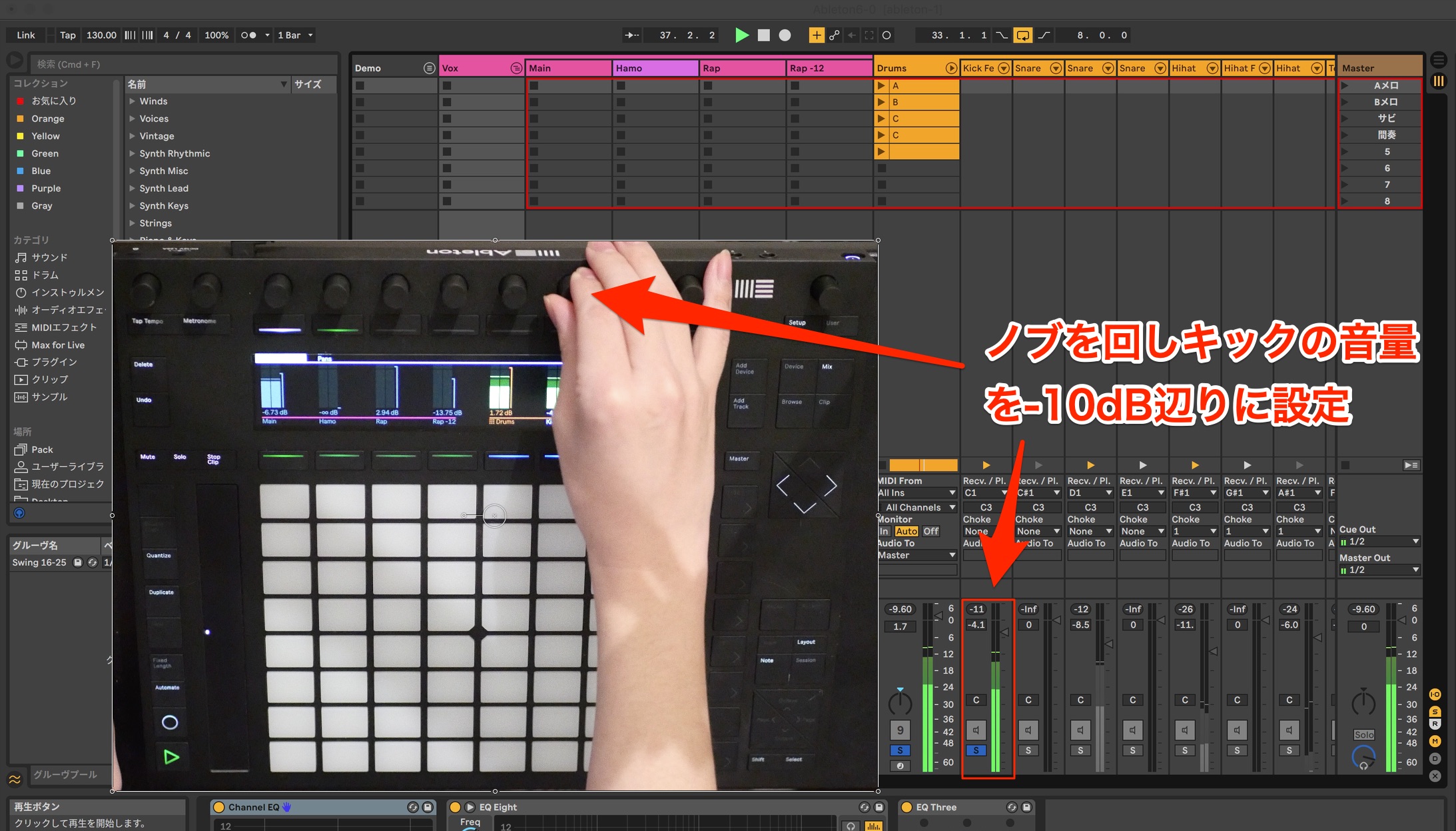Toggle the Follow playback icon
Viewport: 1456px width, 831px height.
[632, 35]
